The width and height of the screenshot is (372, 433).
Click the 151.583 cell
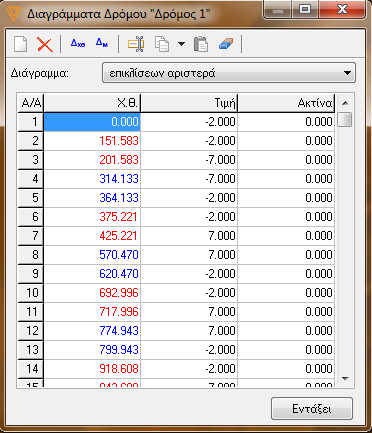(92, 141)
